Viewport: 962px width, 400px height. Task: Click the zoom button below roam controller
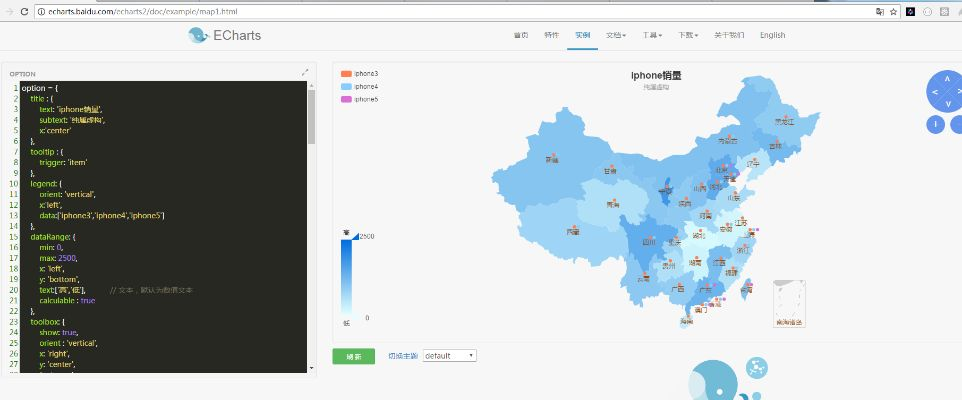[x=935, y=124]
